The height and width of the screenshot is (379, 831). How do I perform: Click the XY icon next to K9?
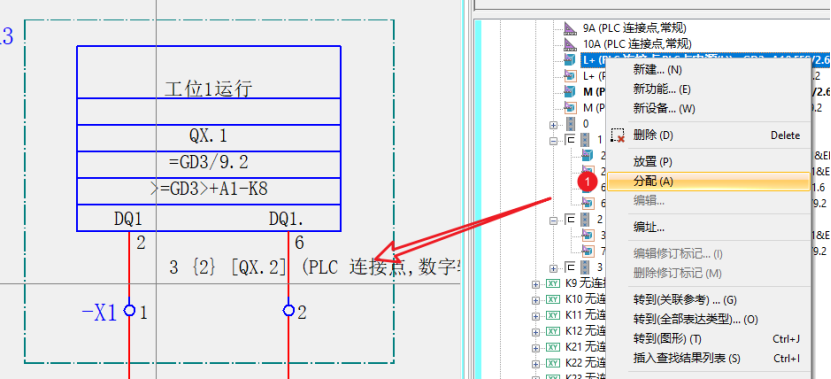(553, 284)
